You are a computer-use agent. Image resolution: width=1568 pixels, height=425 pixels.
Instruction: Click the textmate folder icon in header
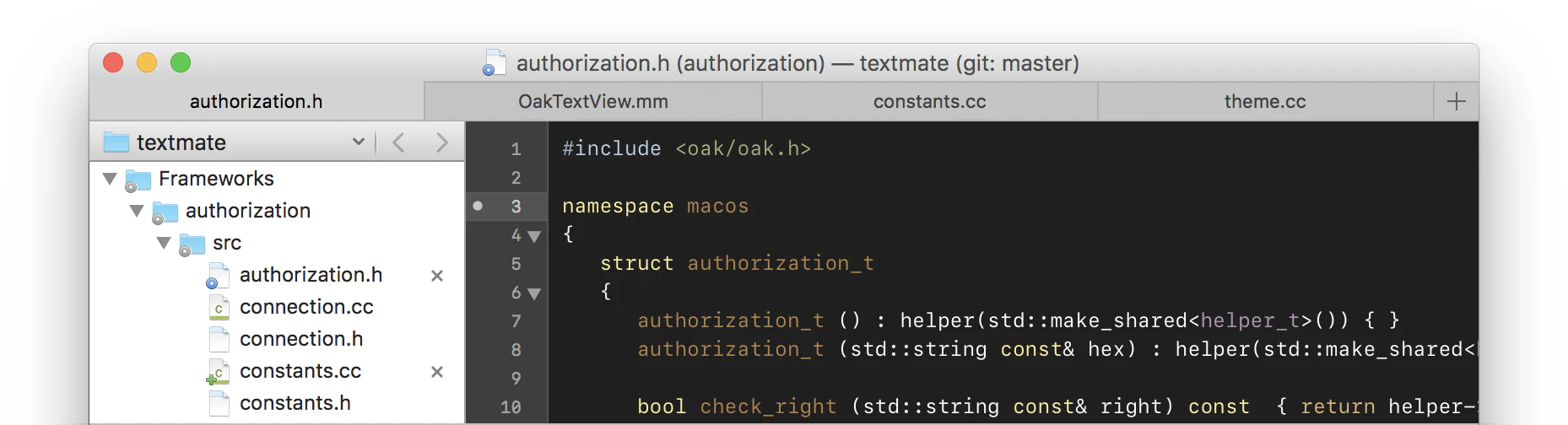click(x=116, y=143)
